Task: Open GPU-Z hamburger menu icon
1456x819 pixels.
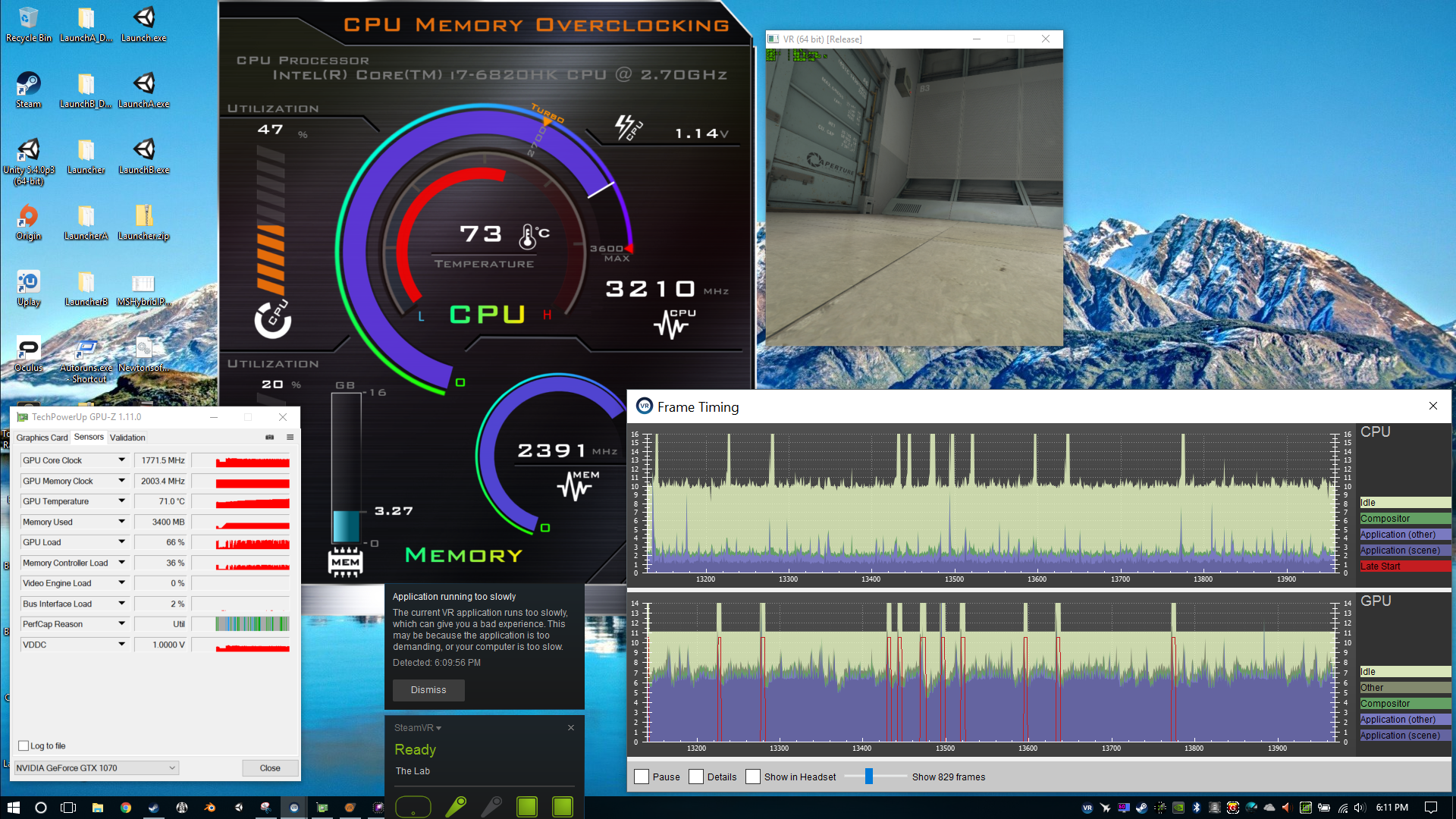Action: 290,438
